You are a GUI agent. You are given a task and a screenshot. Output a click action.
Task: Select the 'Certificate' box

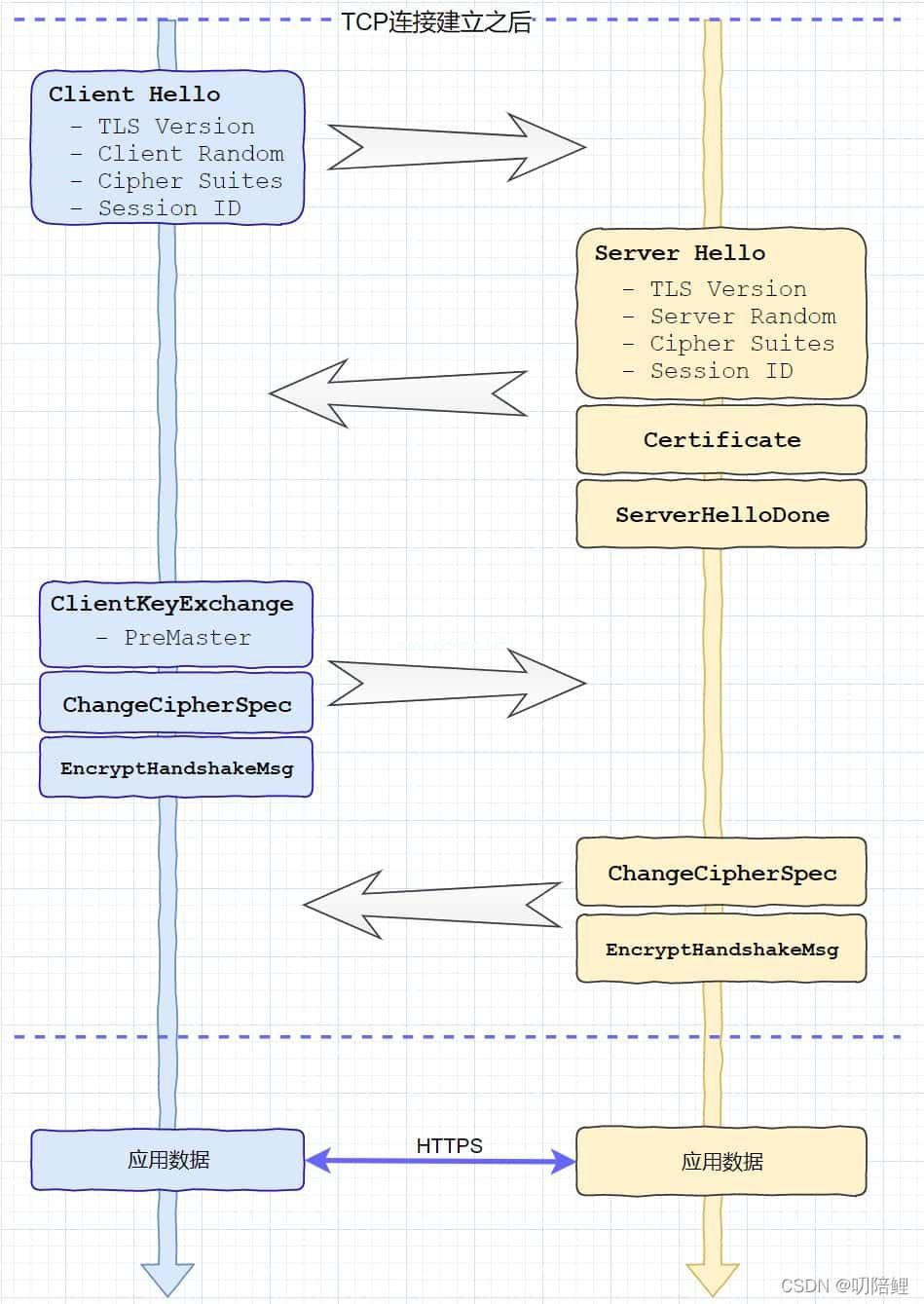721,440
